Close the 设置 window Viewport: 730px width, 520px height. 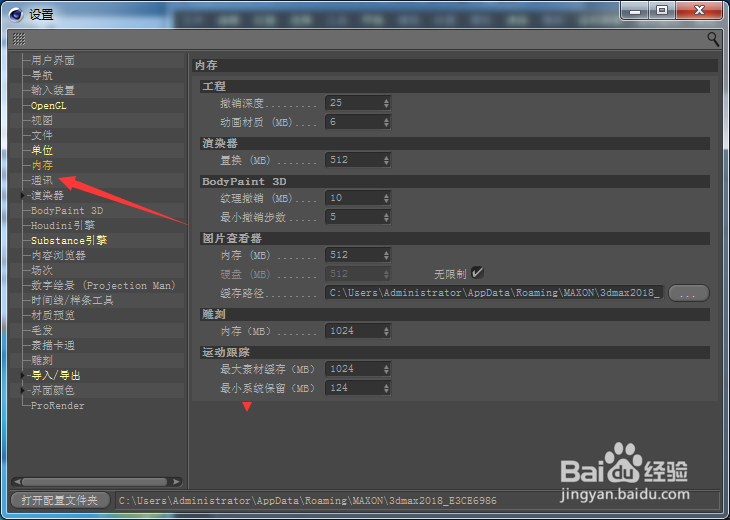[x=699, y=10]
